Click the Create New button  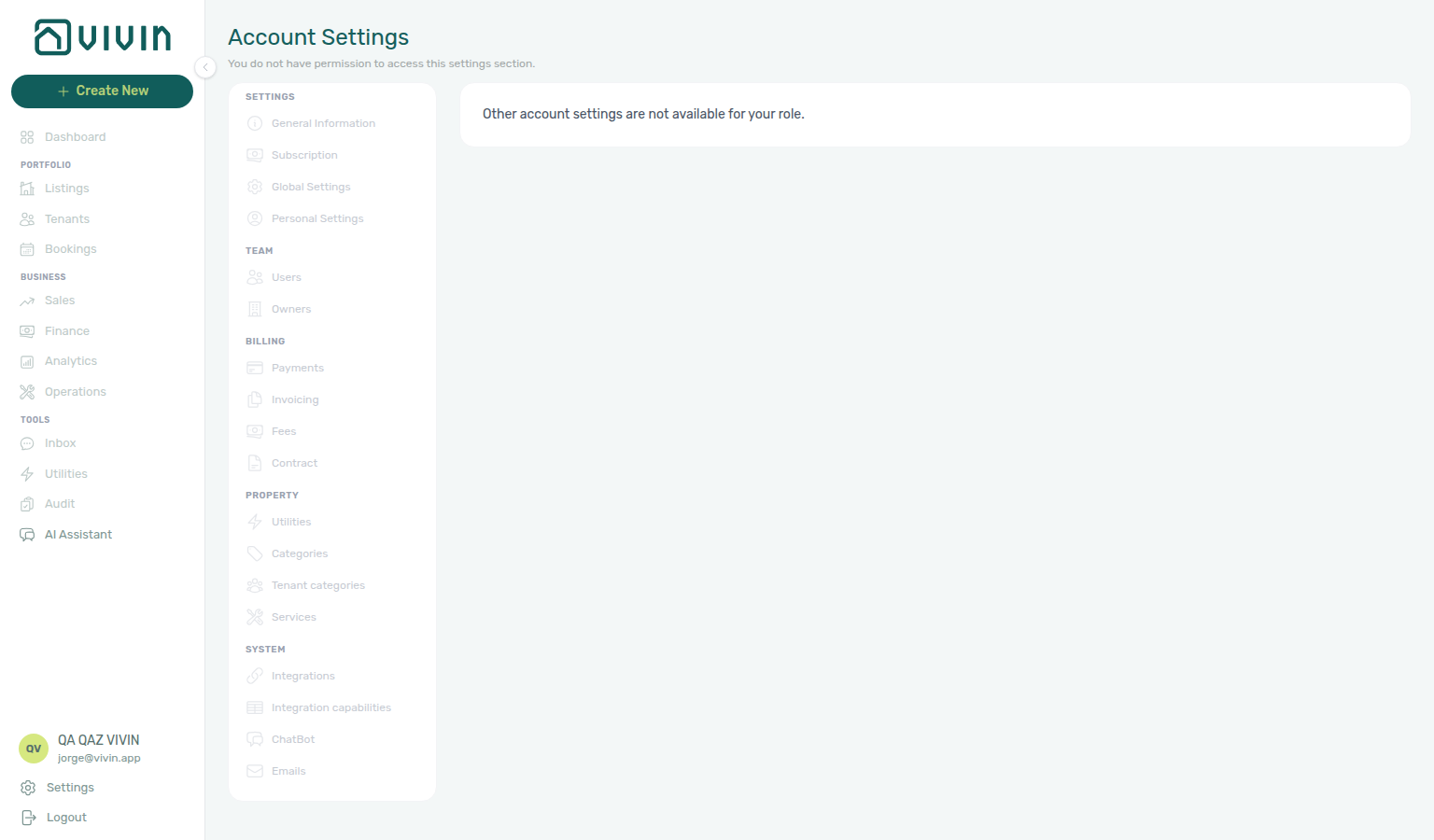102,91
